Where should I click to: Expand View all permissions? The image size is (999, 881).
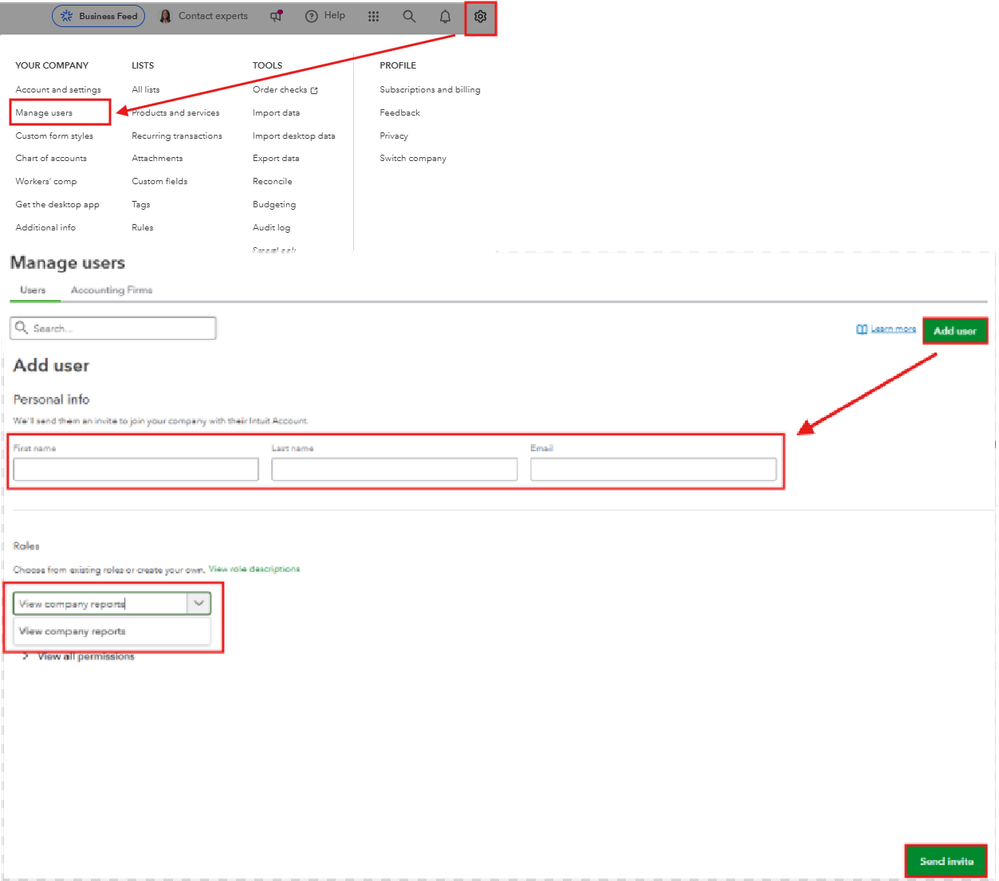[x=85, y=656]
